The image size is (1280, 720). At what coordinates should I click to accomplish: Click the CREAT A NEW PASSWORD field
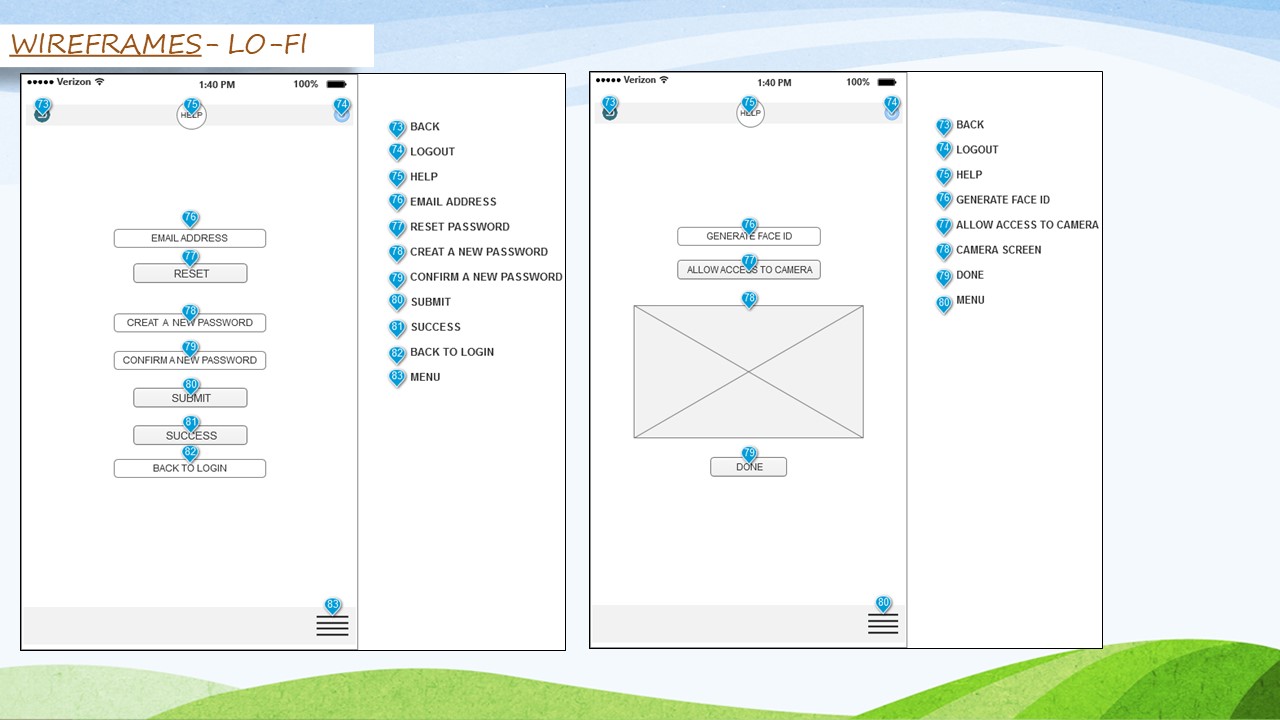point(190,323)
